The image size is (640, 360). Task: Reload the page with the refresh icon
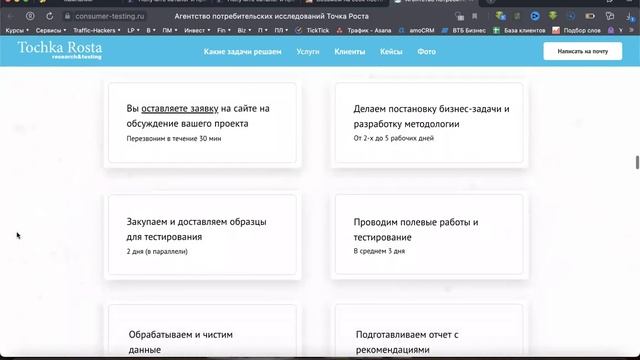tap(49, 16)
